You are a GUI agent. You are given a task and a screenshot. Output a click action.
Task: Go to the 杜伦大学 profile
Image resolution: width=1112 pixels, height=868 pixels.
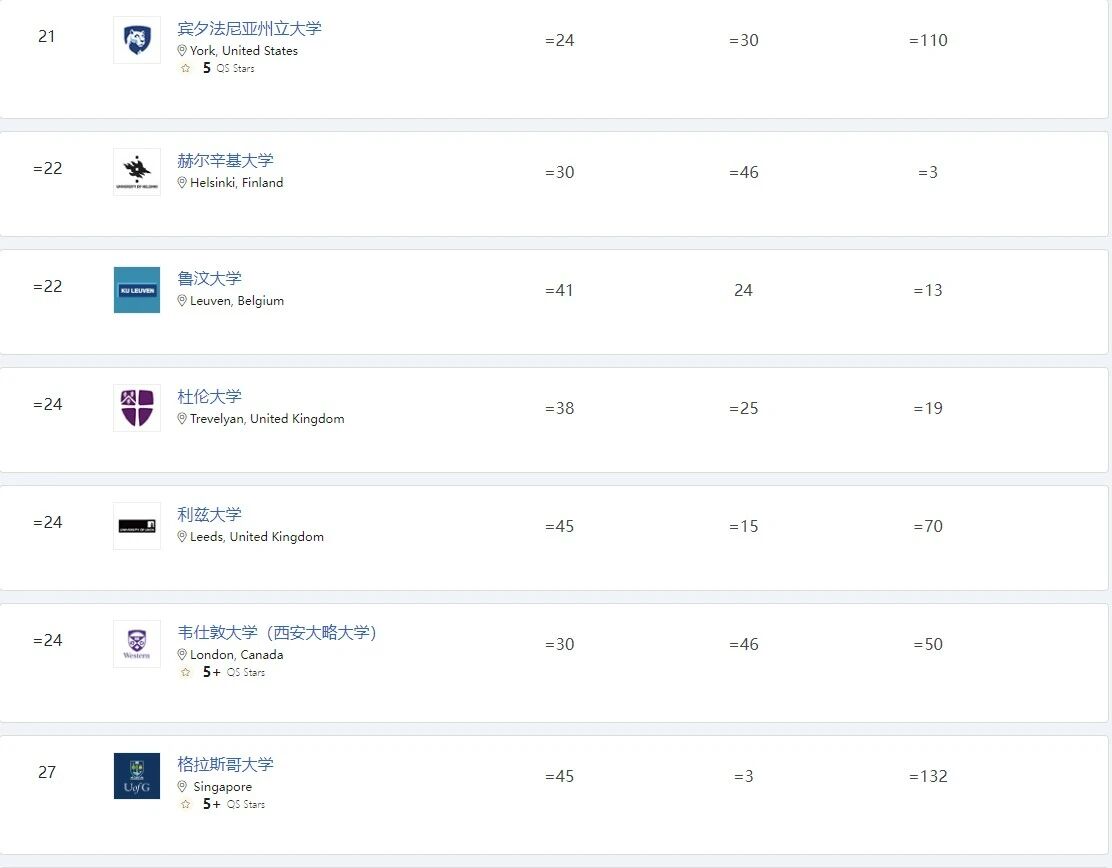pyautogui.click(x=209, y=397)
